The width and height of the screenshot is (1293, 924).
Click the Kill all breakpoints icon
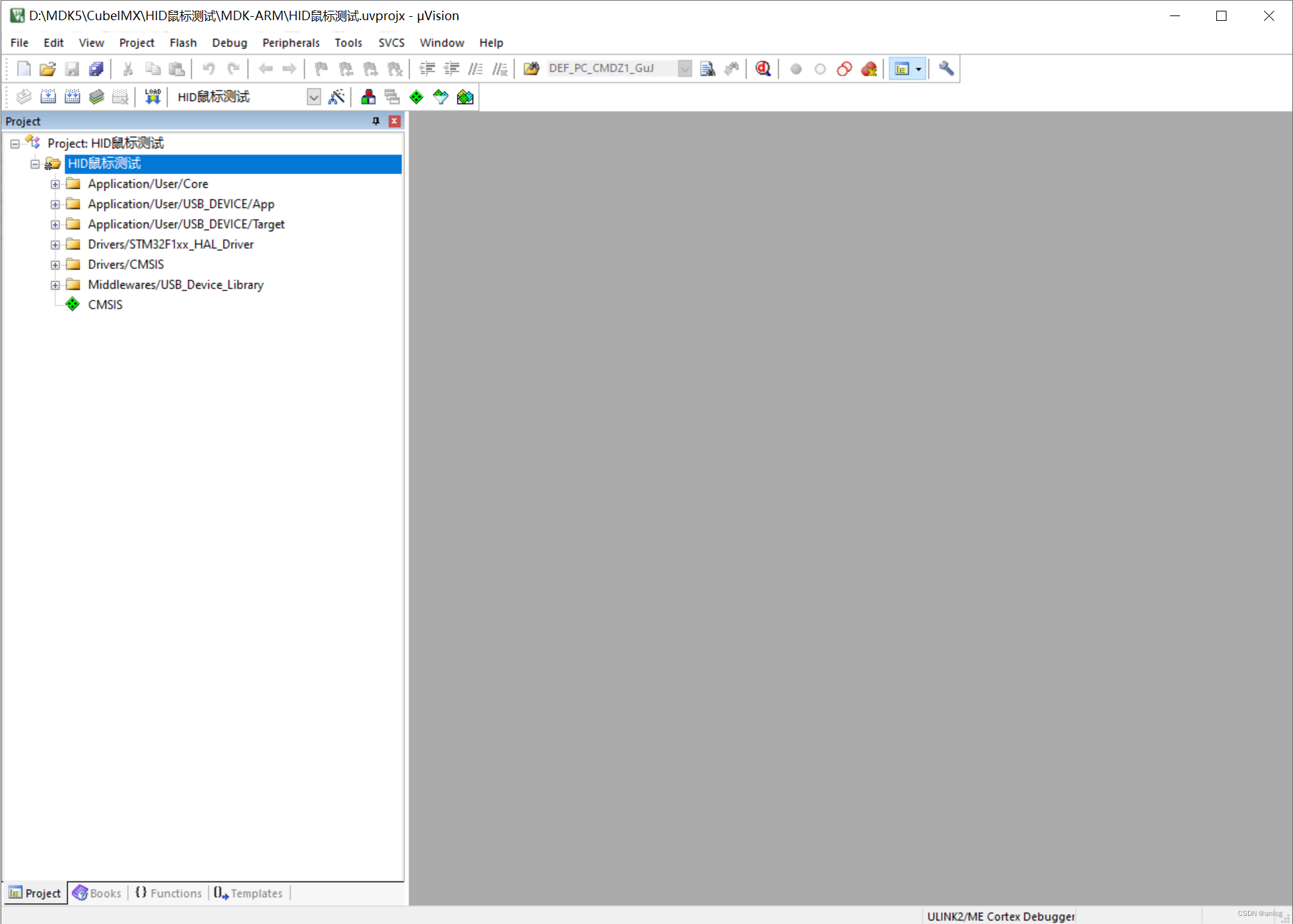coord(869,69)
